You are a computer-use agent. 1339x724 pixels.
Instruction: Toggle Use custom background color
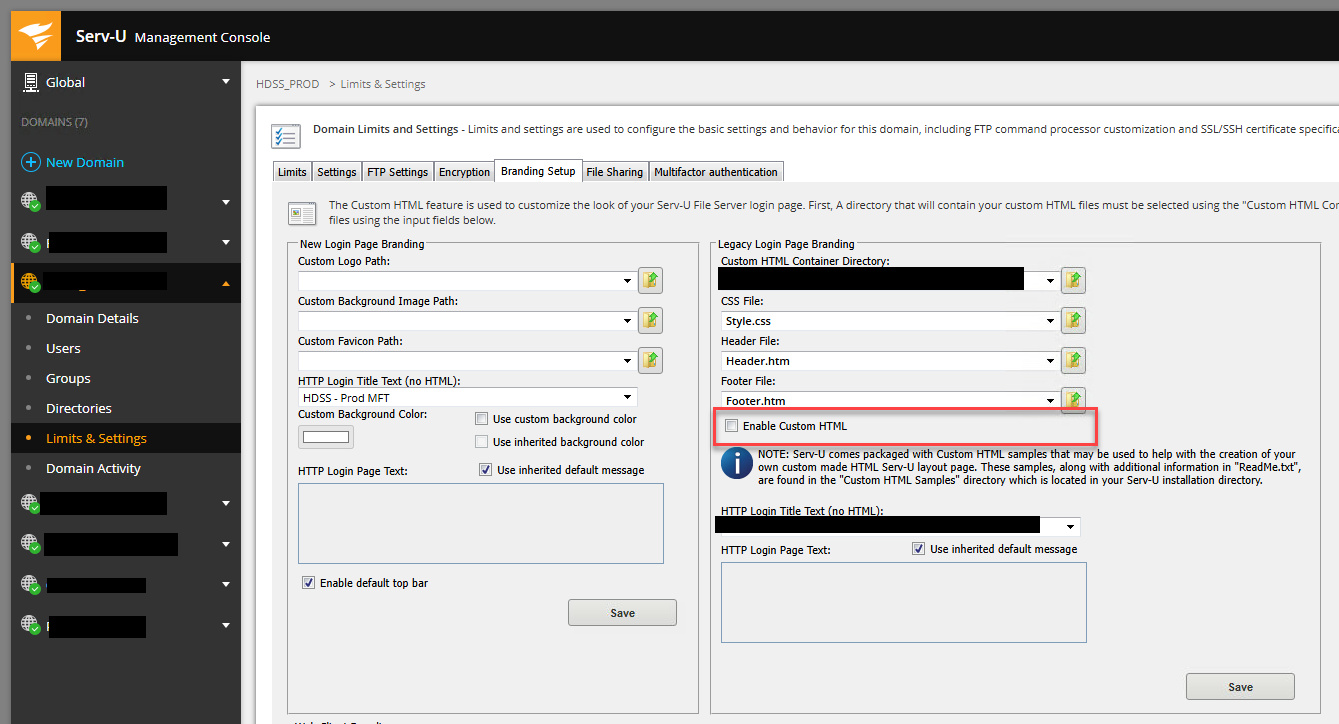point(482,419)
